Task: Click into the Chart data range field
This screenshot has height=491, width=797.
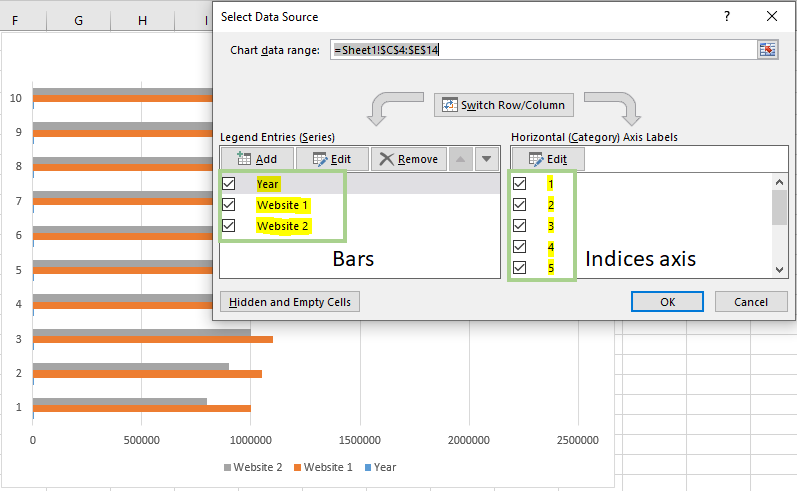Action: pyautogui.click(x=540, y=50)
